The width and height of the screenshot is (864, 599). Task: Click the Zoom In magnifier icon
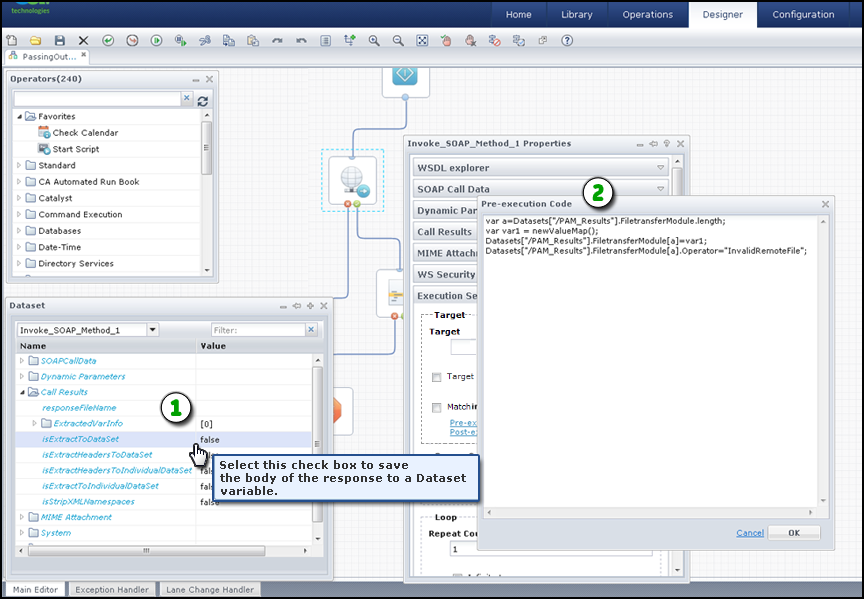(x=374, y=41)
